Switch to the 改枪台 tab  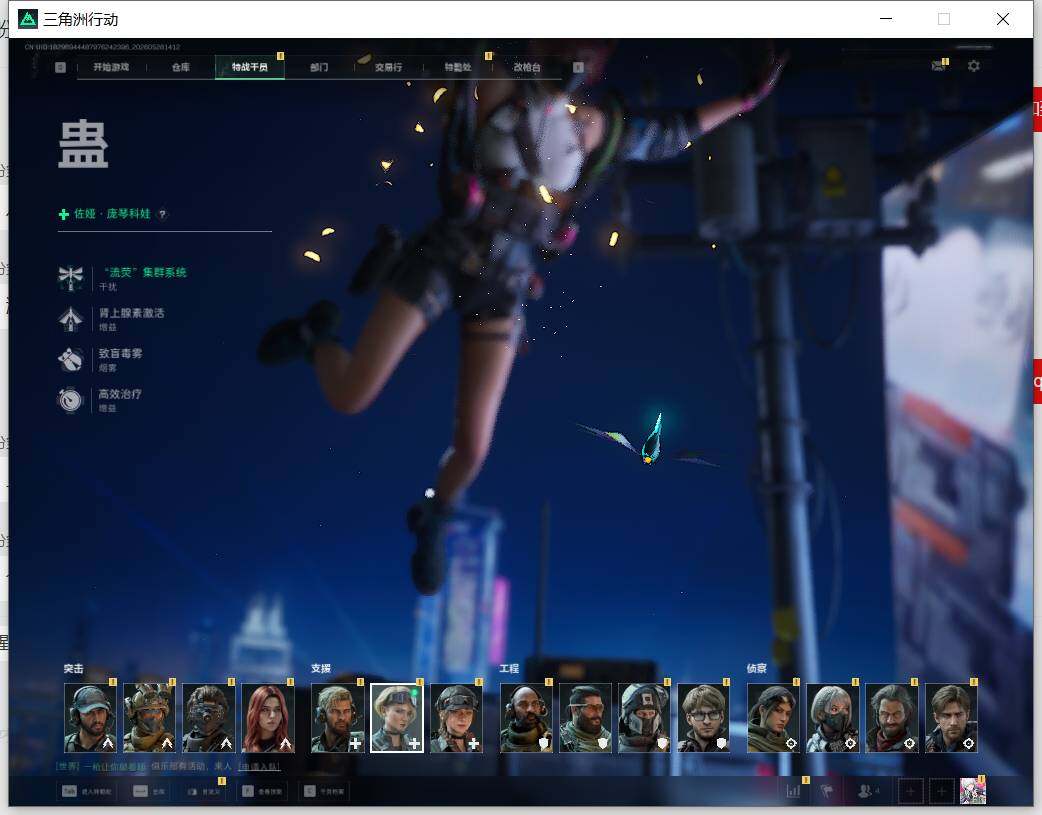527,67
